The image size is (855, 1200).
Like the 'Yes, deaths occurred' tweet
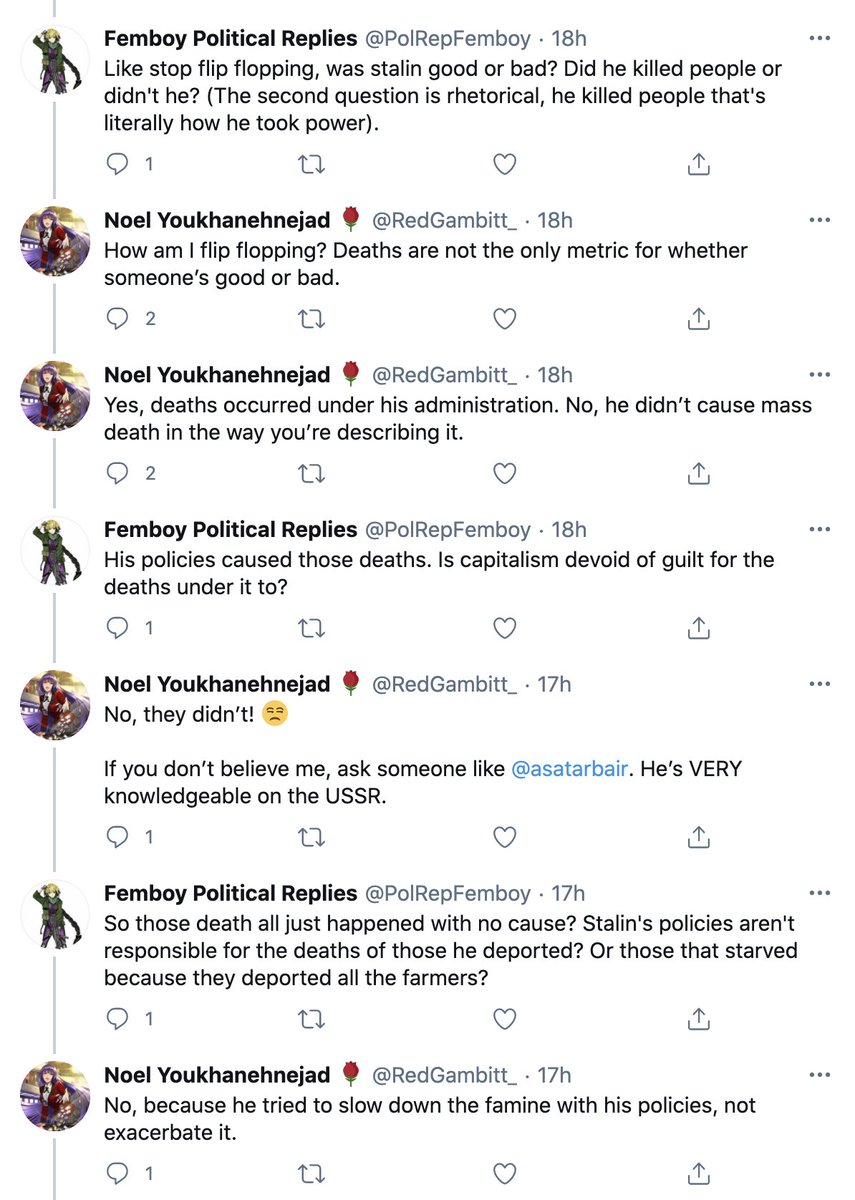click(x=505, y=473)
